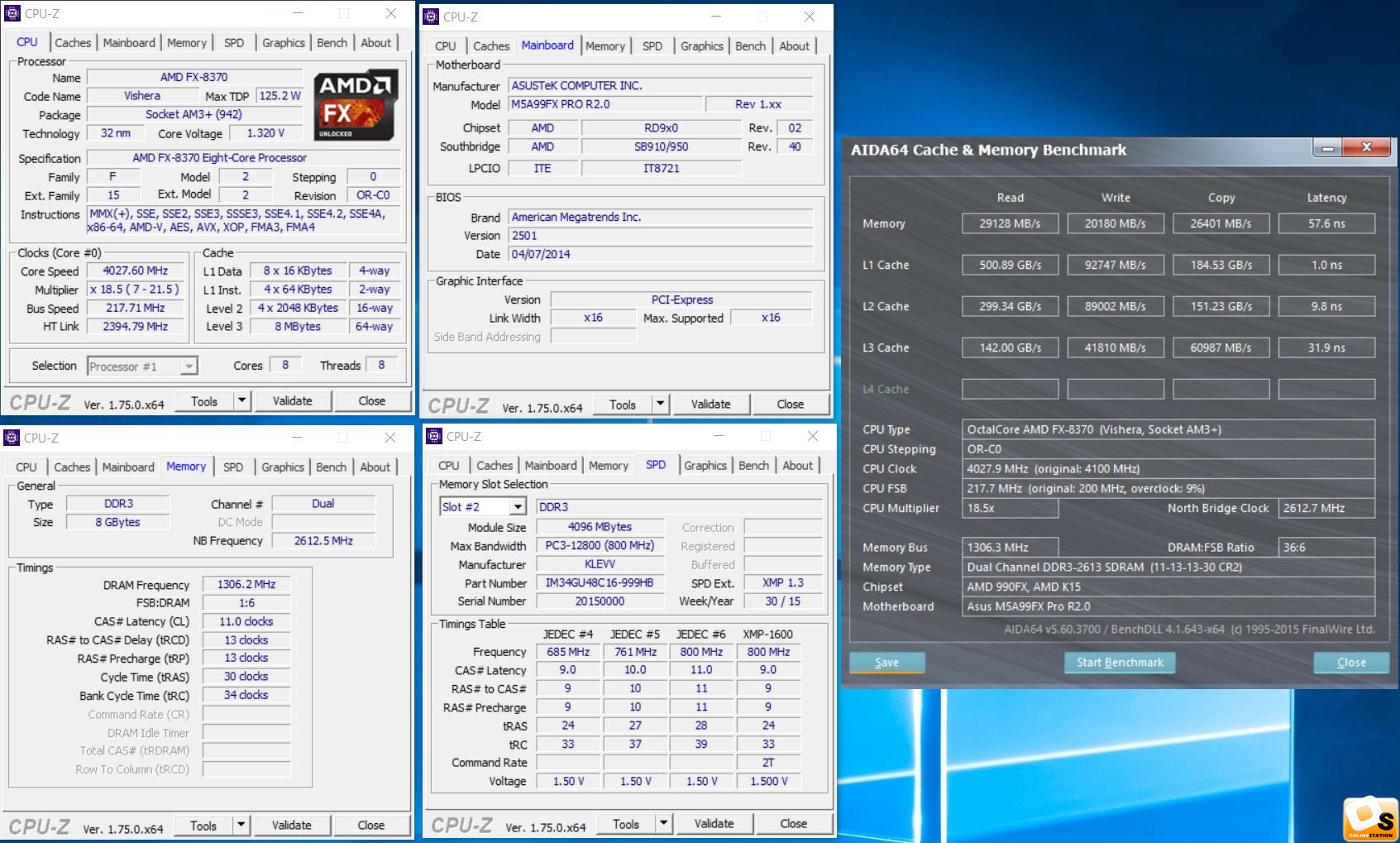Image resolution: width=1400 pixels, height=843 pixels.
Task: Click NB Frequency 2612.5 MHz value
Action: [x=323, y=540]
